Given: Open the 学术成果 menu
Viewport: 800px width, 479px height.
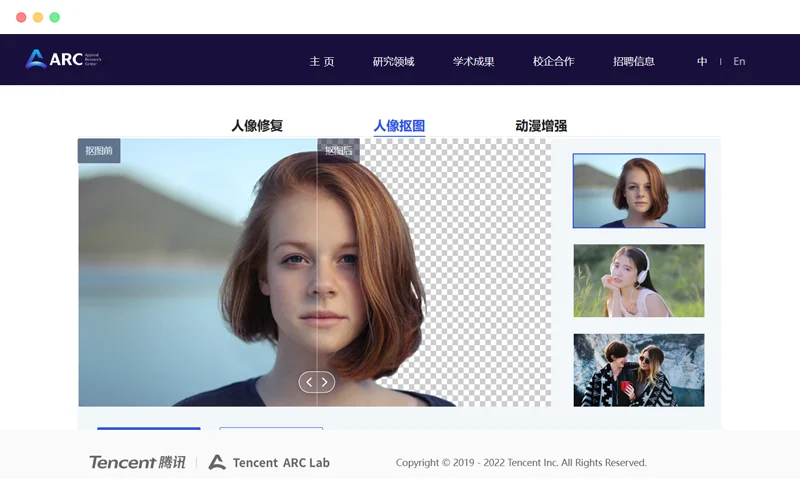Looking at the screenshot, I should (x=473, y=61).
